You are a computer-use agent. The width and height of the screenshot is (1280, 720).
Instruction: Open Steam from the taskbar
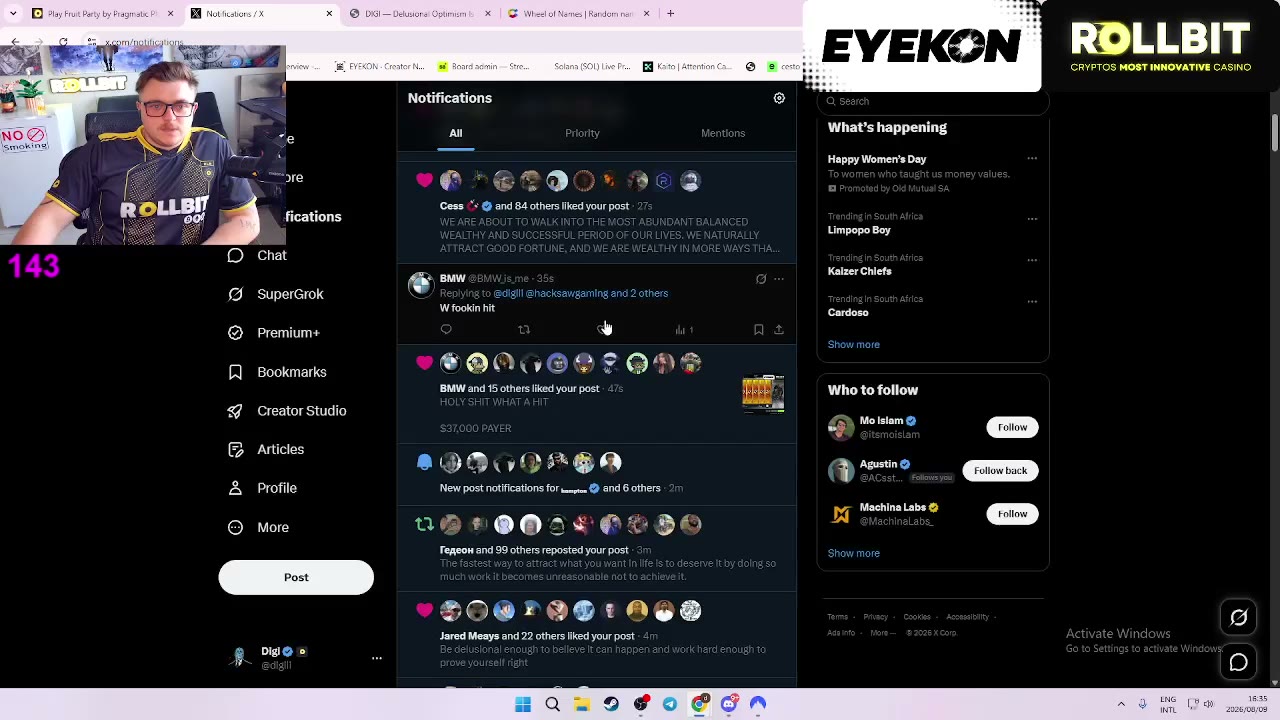(611, 704)
